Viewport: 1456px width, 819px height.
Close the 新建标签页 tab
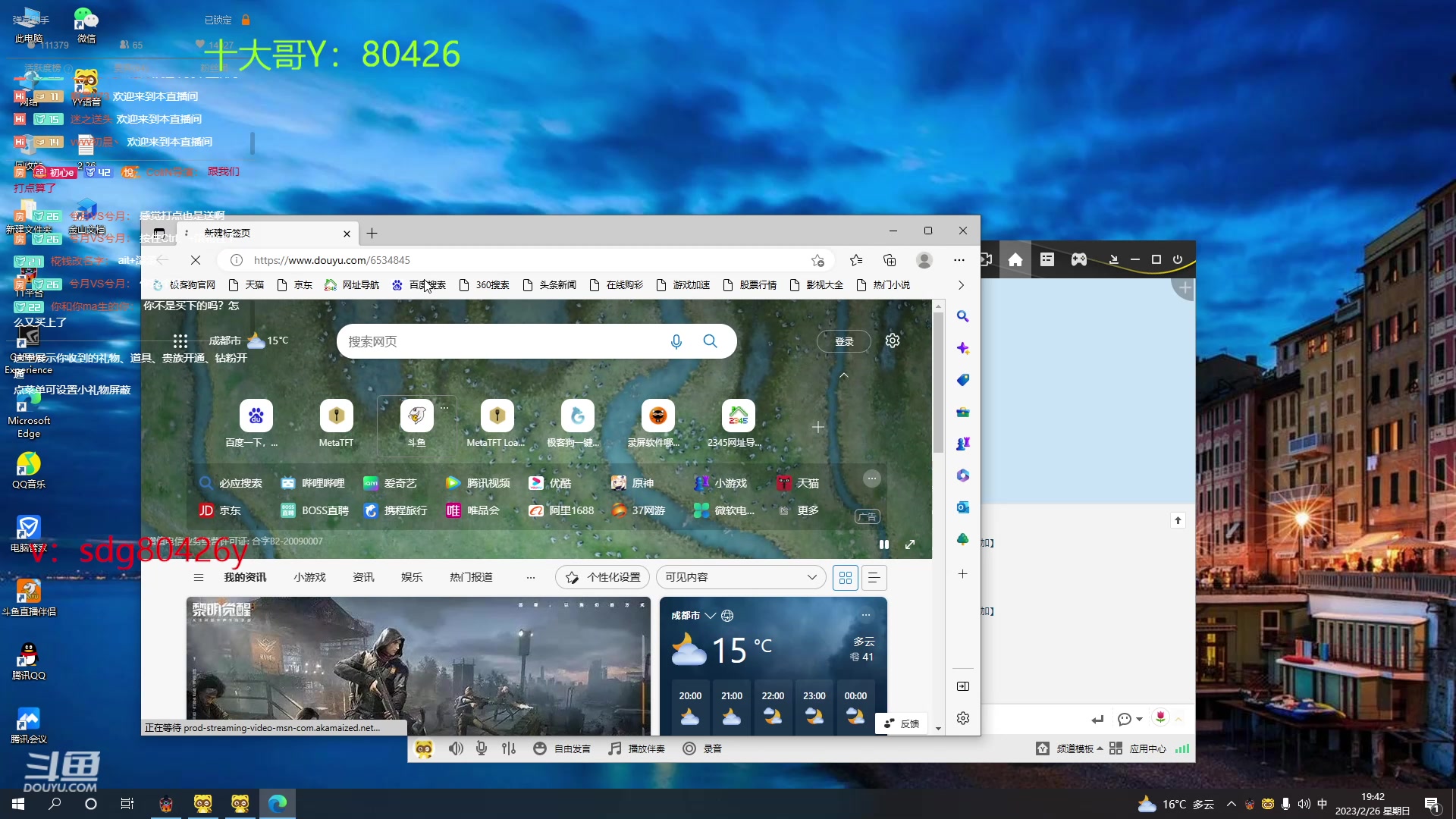347,234
